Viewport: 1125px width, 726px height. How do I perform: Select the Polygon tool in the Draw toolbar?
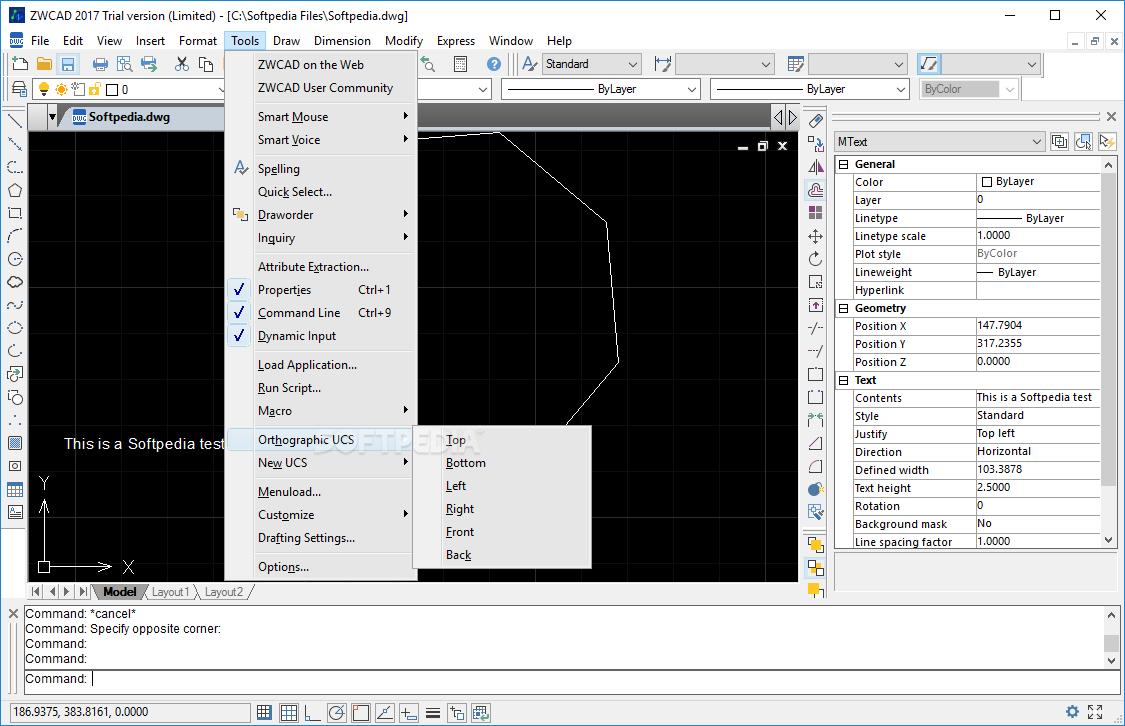tap(14, 190)
